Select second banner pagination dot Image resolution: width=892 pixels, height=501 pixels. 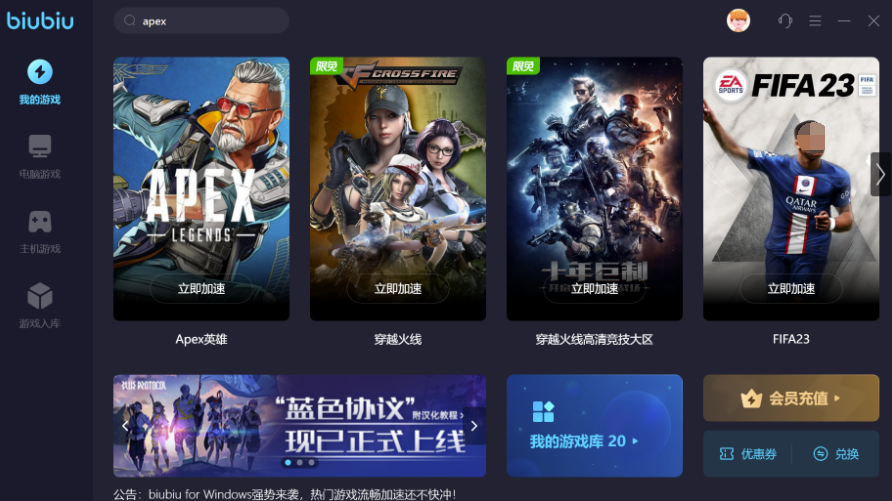coord(300,462)
